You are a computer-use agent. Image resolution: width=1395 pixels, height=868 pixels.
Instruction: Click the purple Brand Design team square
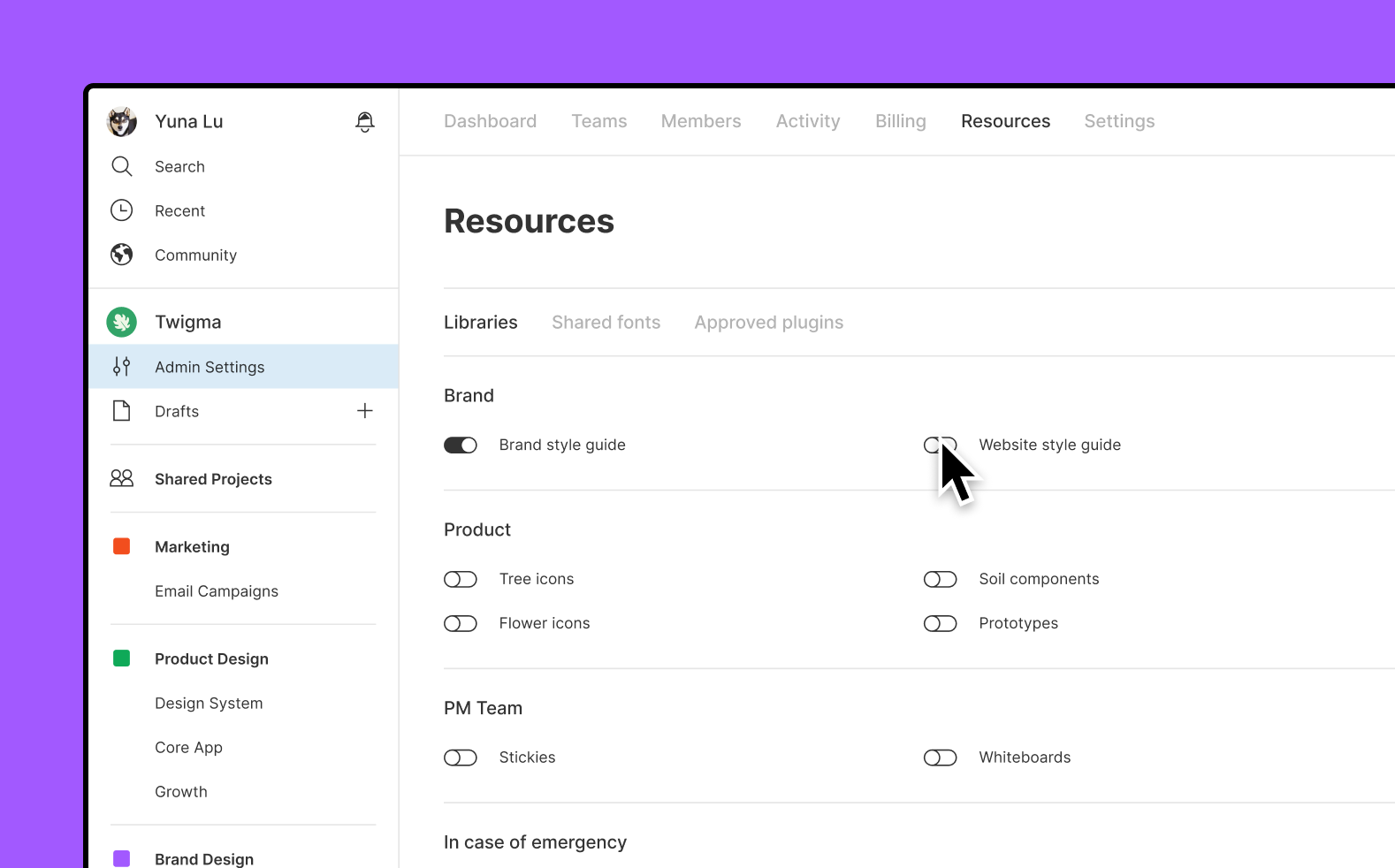pos(122,858)
